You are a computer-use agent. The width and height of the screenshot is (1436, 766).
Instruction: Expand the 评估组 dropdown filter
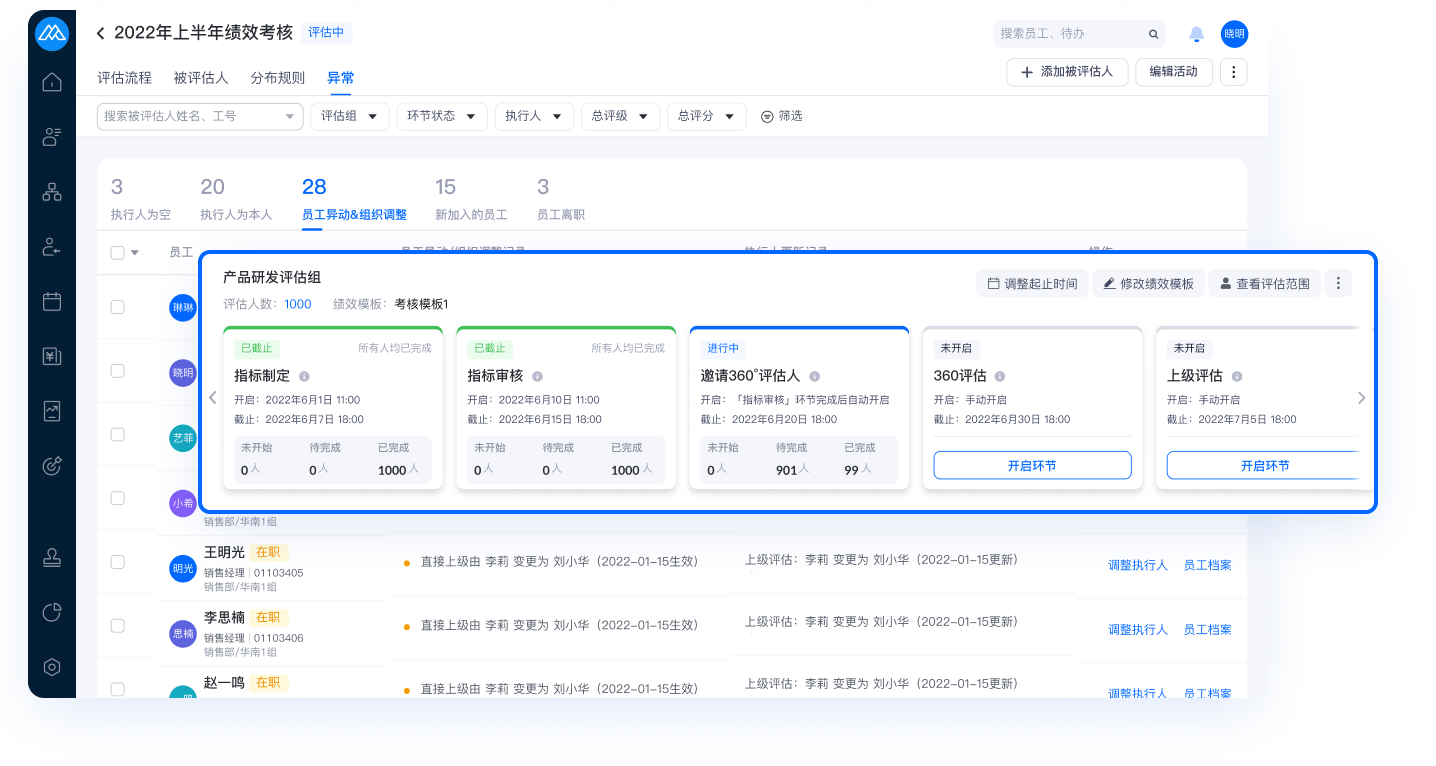[x=349, y=116]
